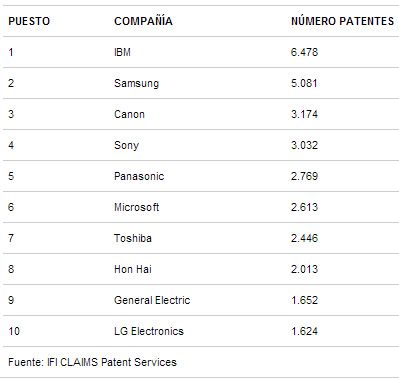399x383 pixels.
Task: Click the Sony table entry
Action: click(126, 145)
